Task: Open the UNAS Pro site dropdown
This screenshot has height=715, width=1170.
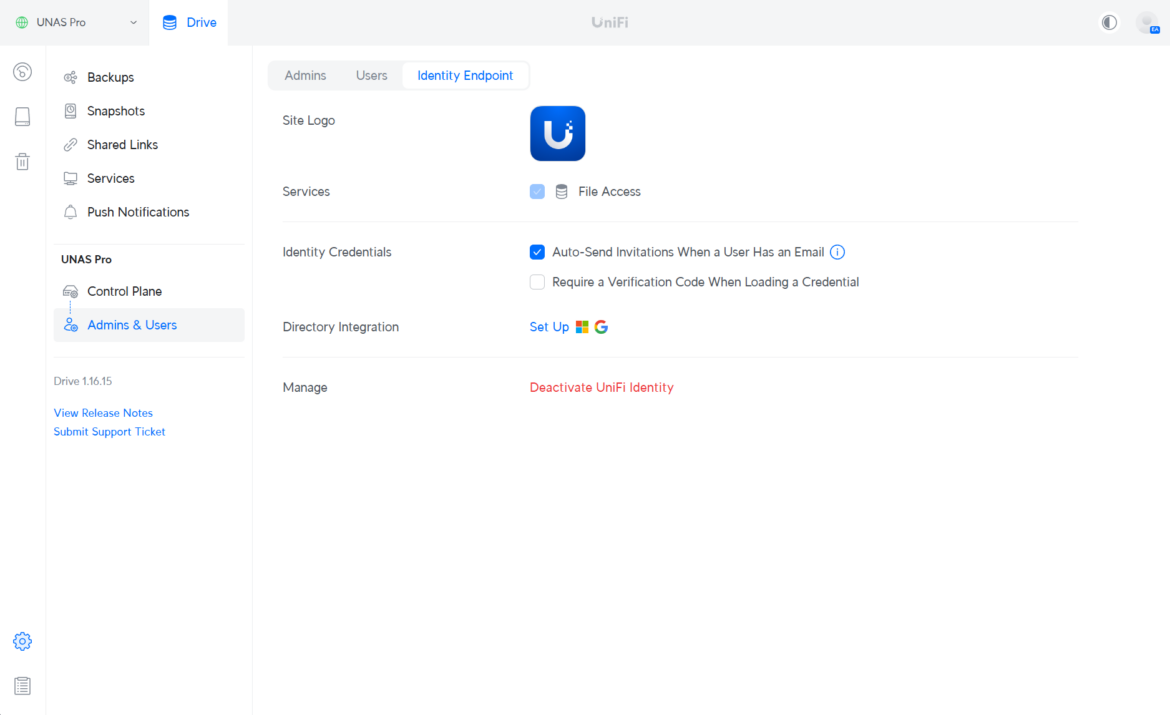Action: 75,22
